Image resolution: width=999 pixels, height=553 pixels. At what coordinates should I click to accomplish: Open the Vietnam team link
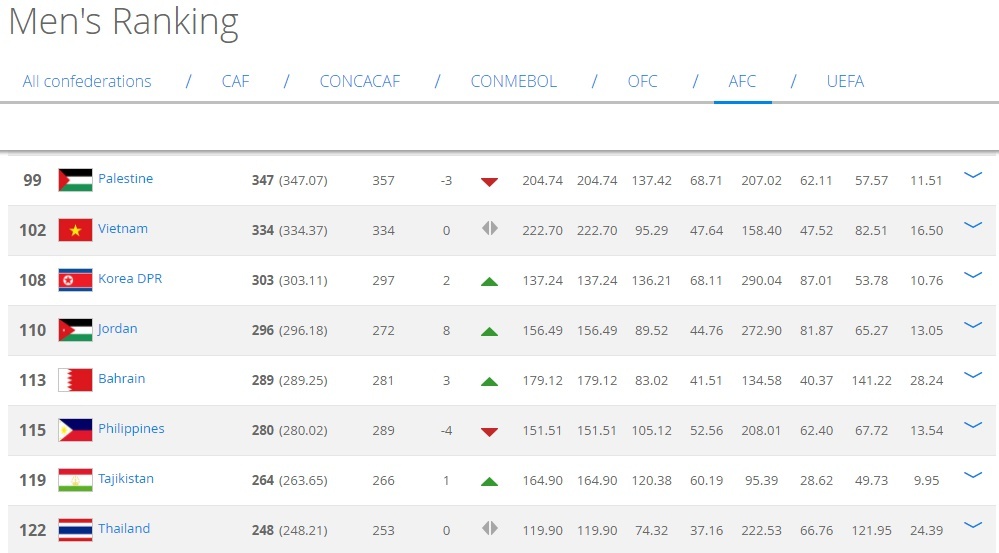[x=123, y=229]
